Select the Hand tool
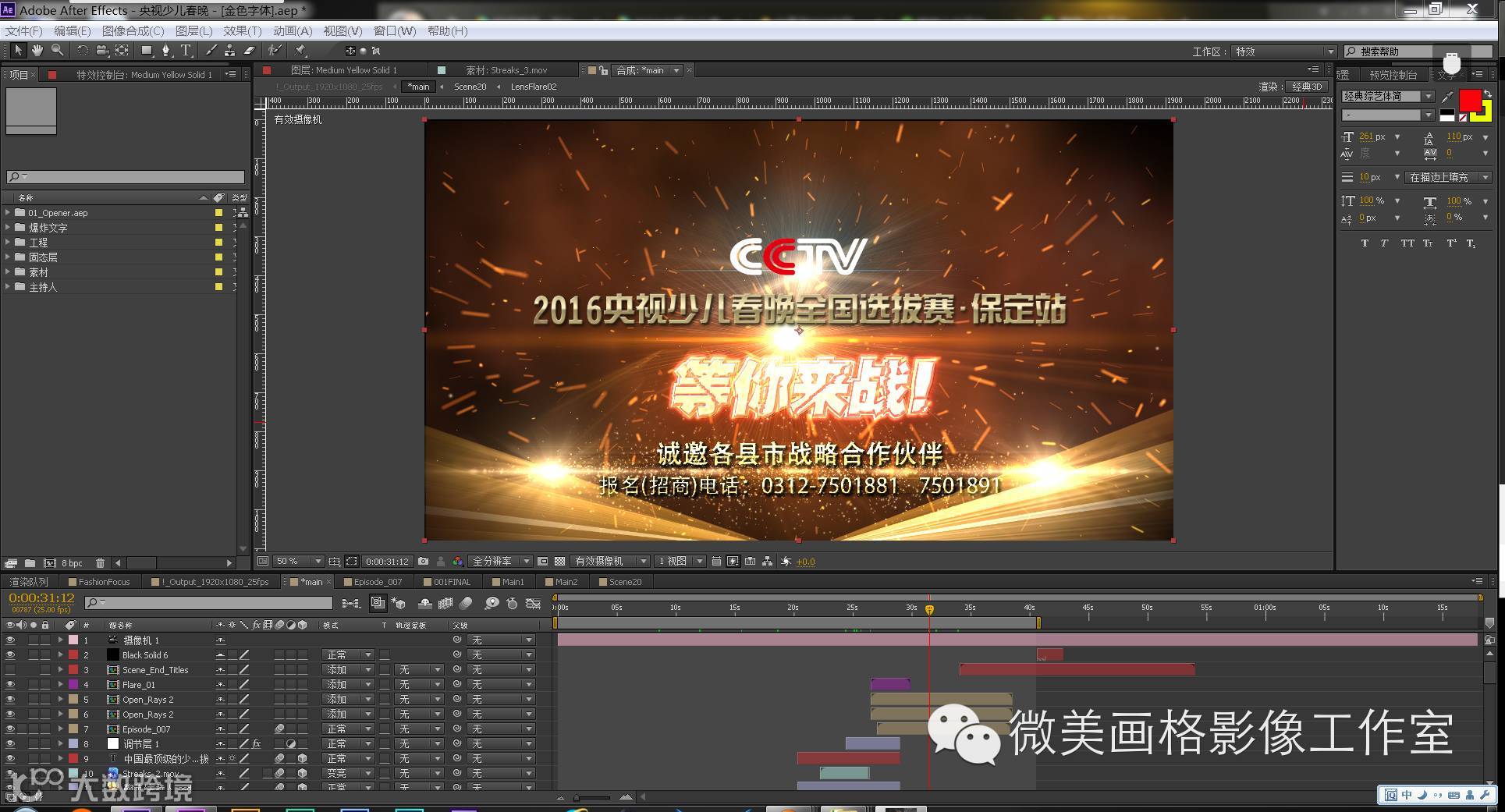This screenshot has height=812, width=1505. (37, 51)
